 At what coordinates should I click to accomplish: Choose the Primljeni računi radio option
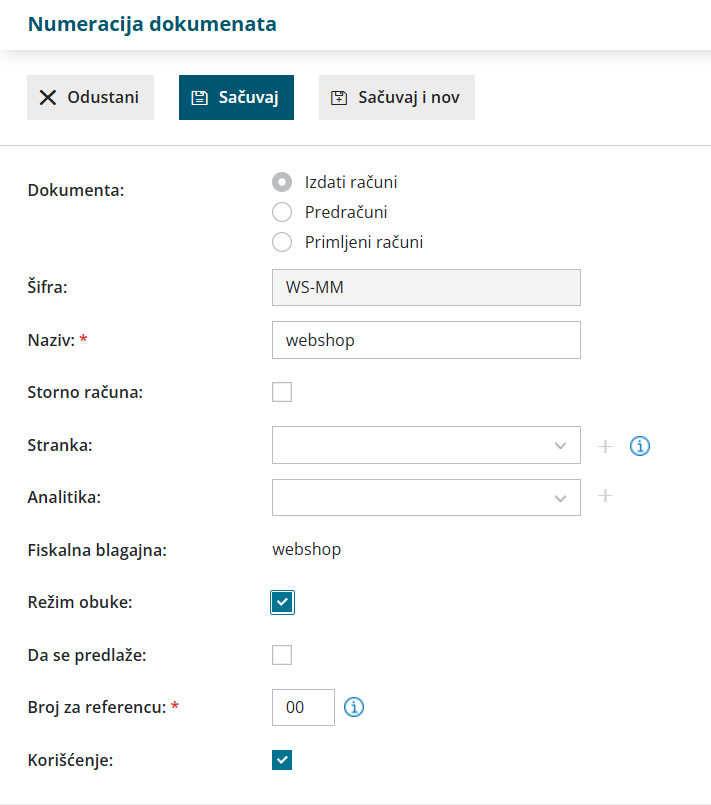tap(282, 242)
